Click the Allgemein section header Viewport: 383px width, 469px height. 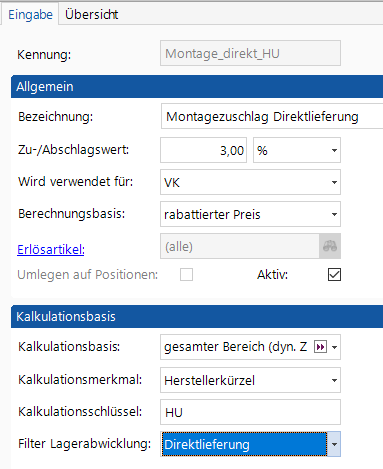tap(197, 87)
